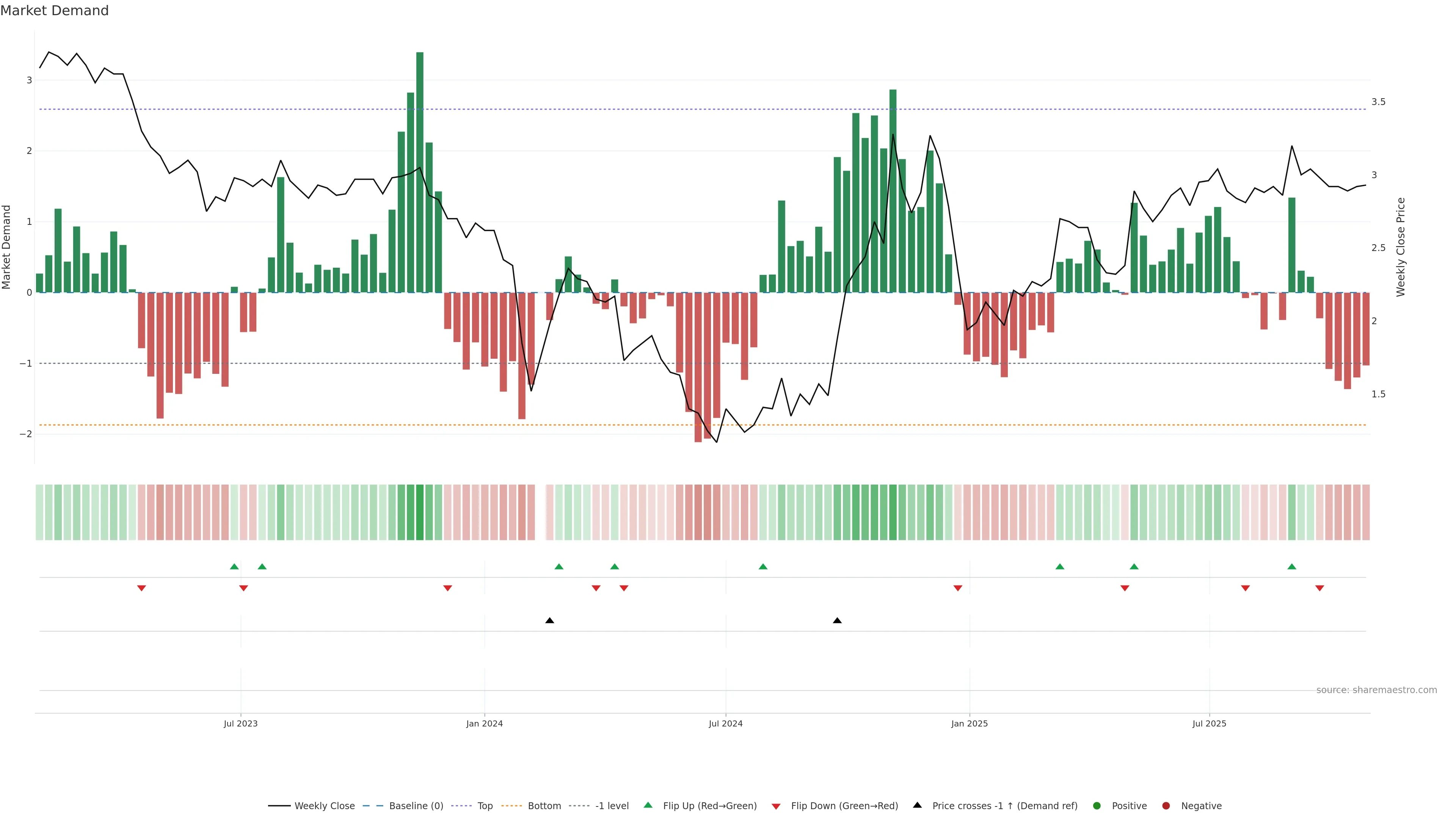This screenshot has width=1456, height=819.
Task: Click the Market Demand chart title
Action: coord(54,11)
